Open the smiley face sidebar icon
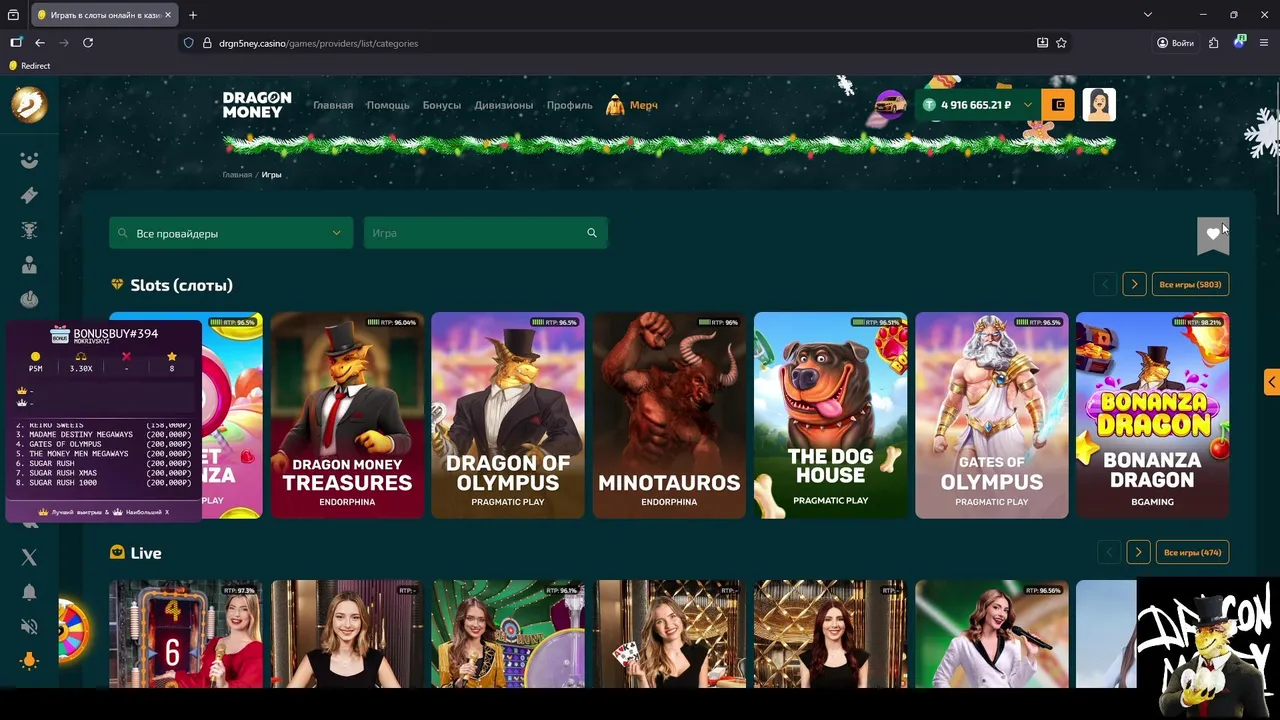This screenshot has height=720, width=1280. (29, 160)
